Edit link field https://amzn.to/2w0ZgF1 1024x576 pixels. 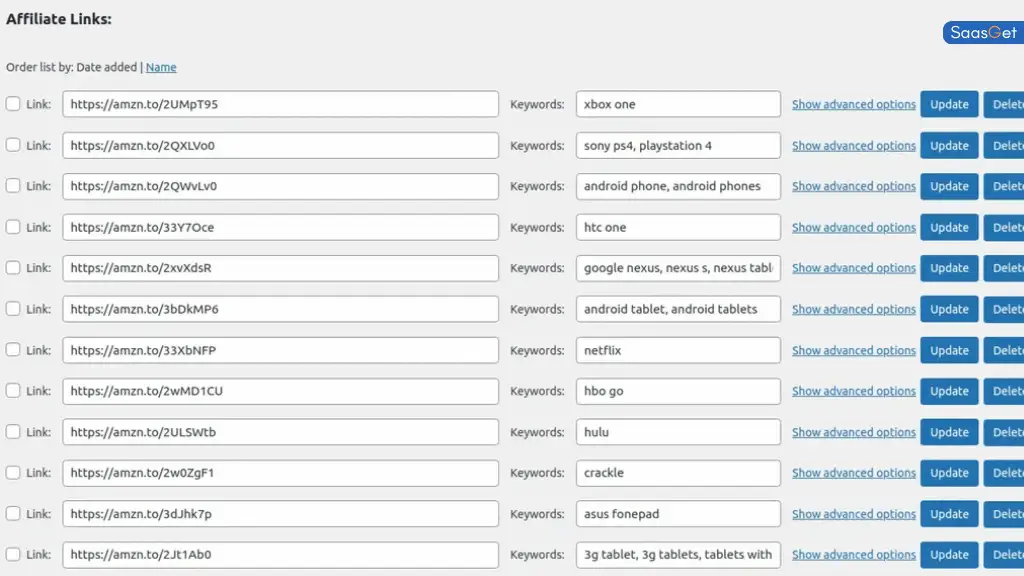280,473
